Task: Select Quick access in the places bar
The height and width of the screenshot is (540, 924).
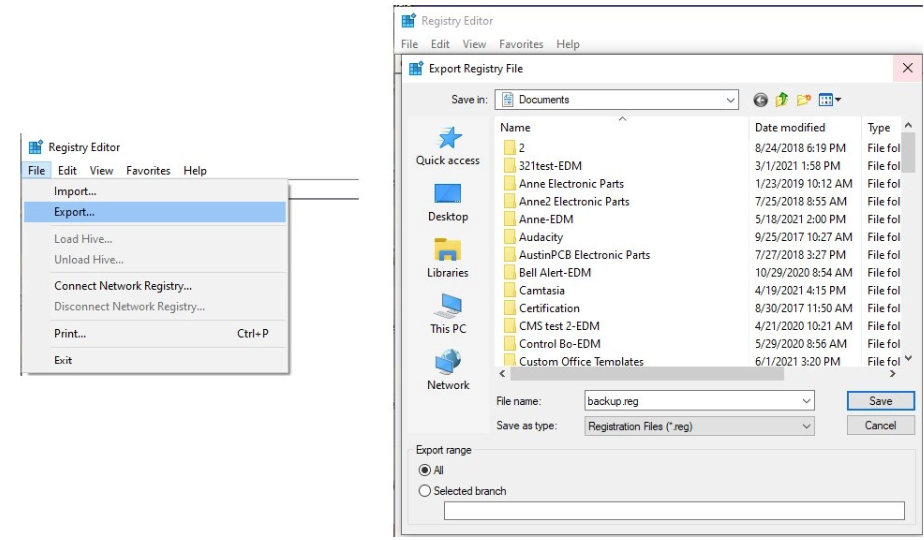Action: click(447, 146)
